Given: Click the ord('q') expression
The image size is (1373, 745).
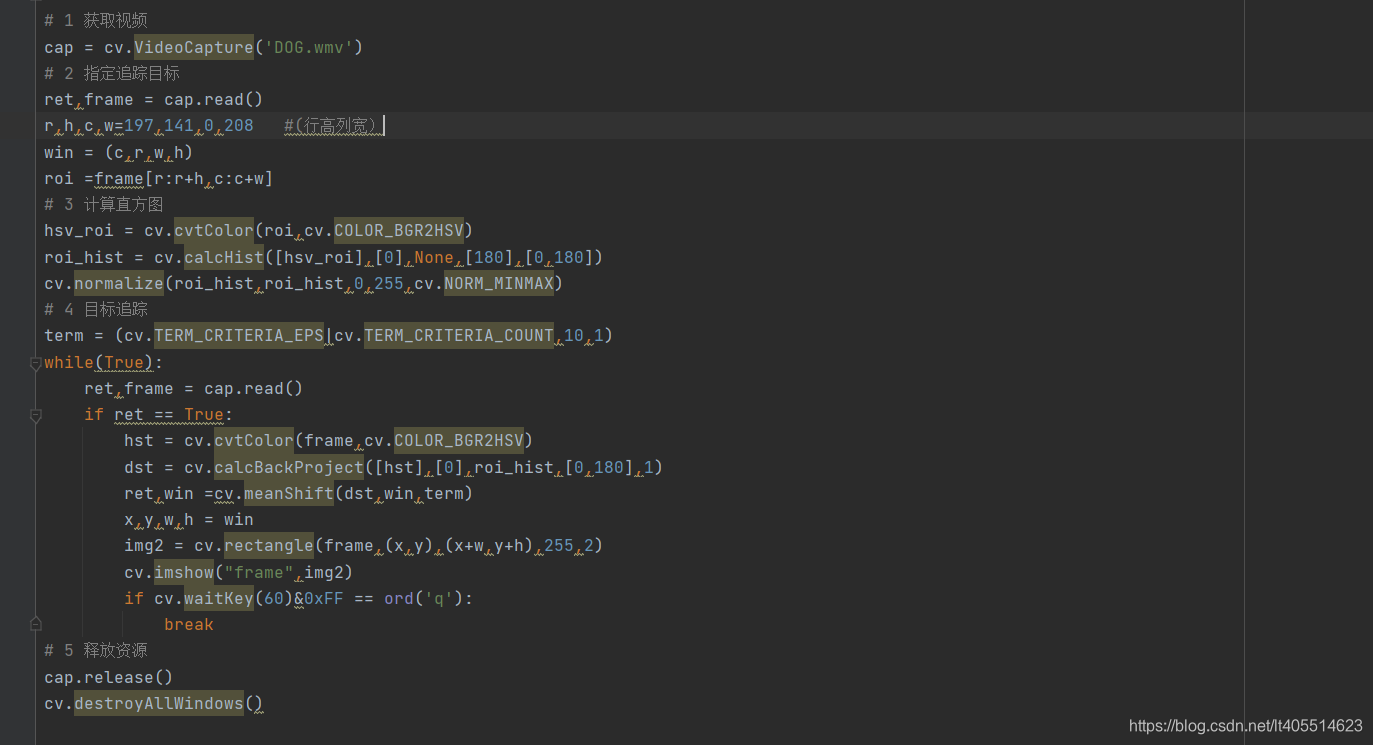Looking at the screenshot, I should [424, 598].
